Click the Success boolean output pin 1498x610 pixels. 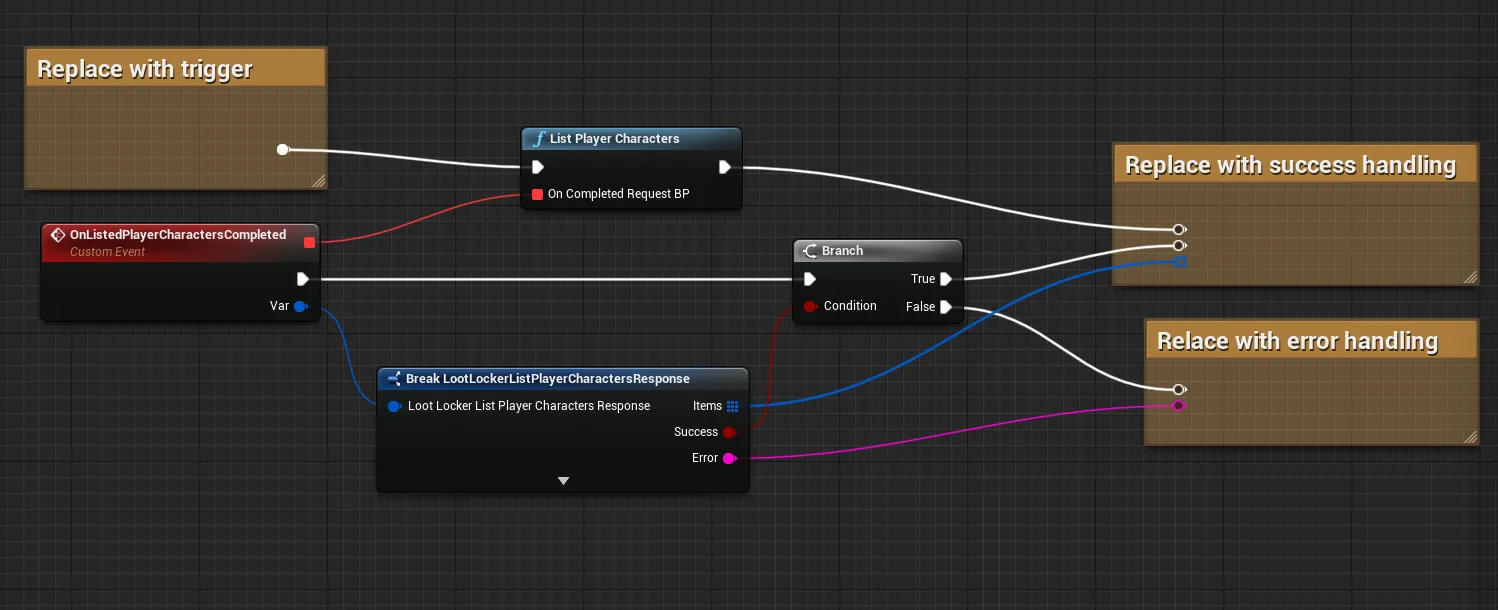pos(729,432)
